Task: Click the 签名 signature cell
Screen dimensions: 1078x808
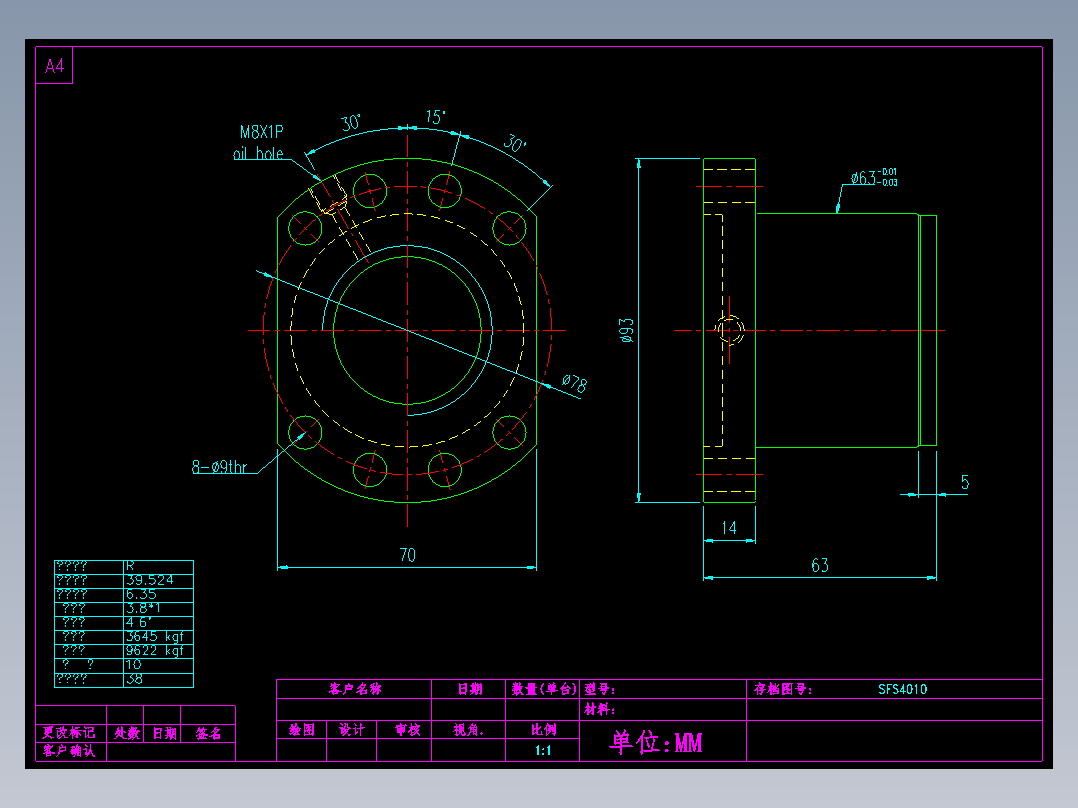Action: coord(208,733)
